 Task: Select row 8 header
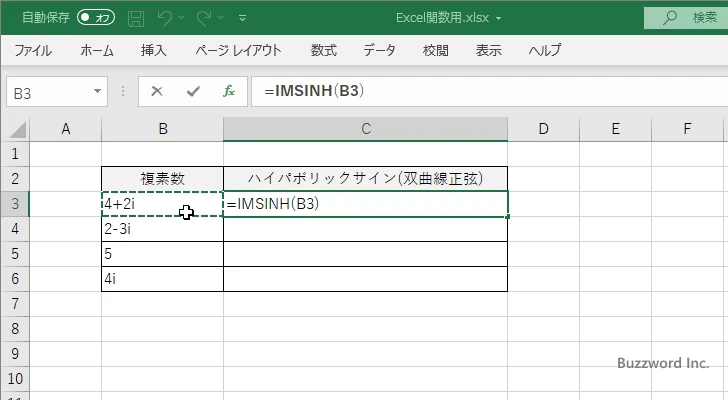click(15, 329)
